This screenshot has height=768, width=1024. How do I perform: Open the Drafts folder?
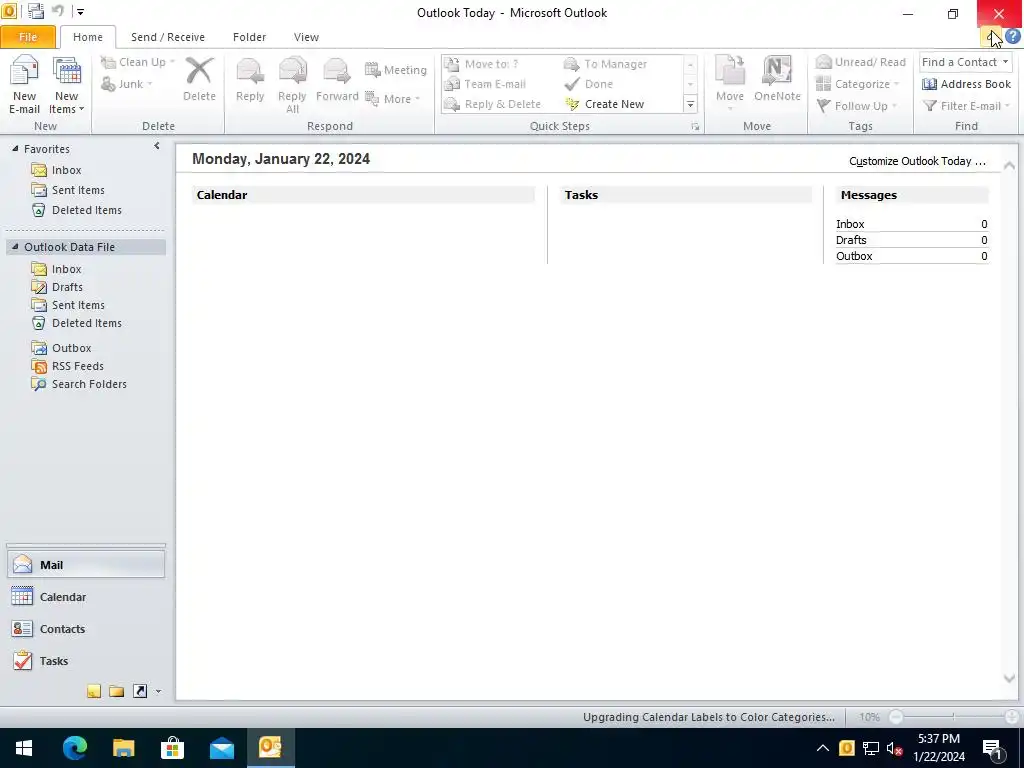[57, 287]
